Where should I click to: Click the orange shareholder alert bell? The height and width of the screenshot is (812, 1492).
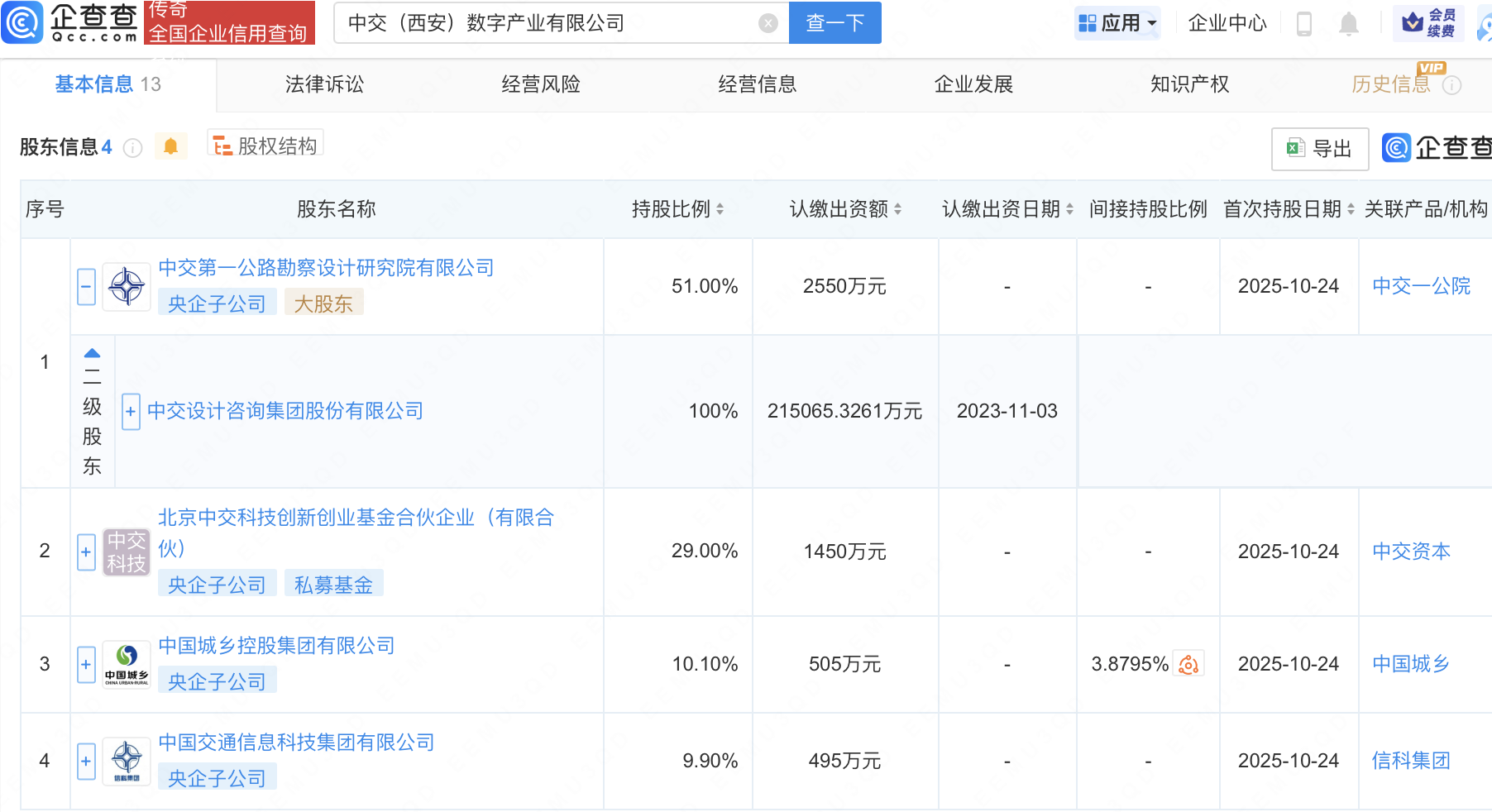tap(170, 147)
